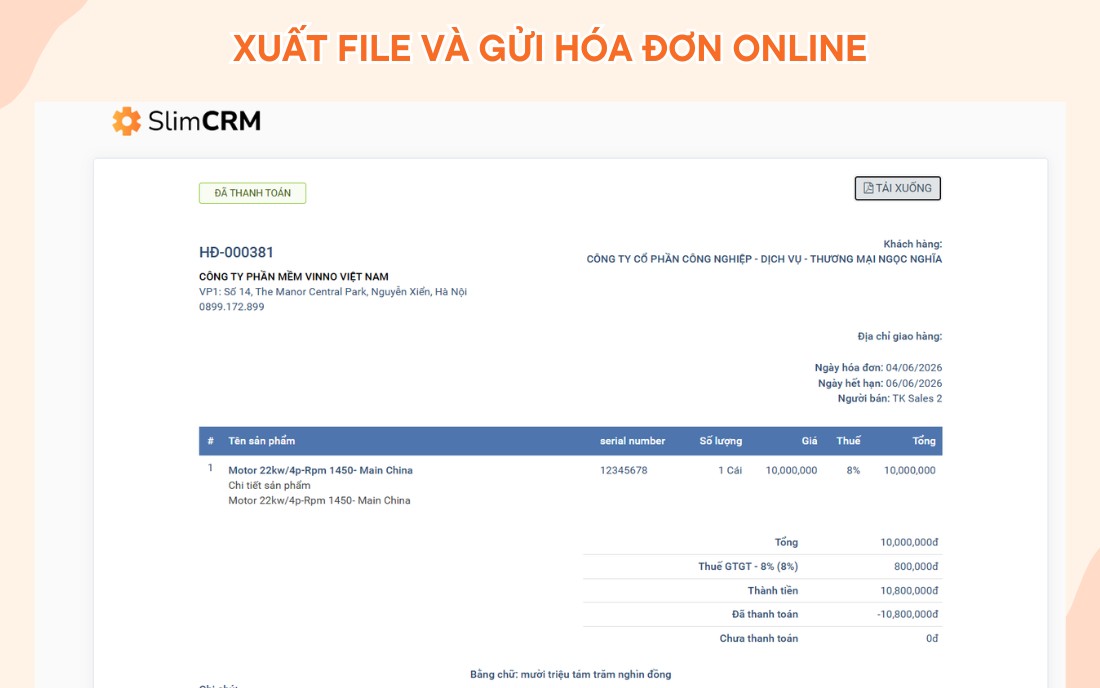Click the Tên sản phẩm column header
Image resolution: width=1100 pixels, height=688 pixels.
tap(262, 440)
